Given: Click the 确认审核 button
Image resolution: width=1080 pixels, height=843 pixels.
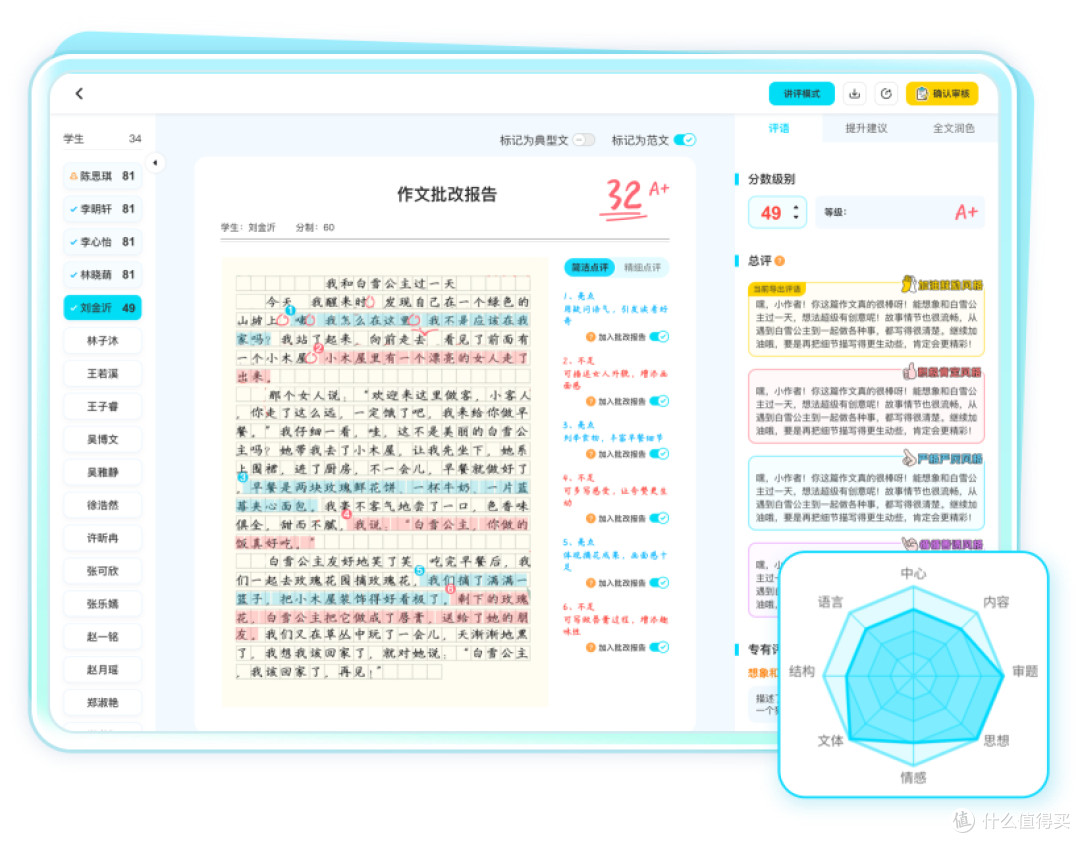Looking at the screenshot, I should click(x=942, y=94).
